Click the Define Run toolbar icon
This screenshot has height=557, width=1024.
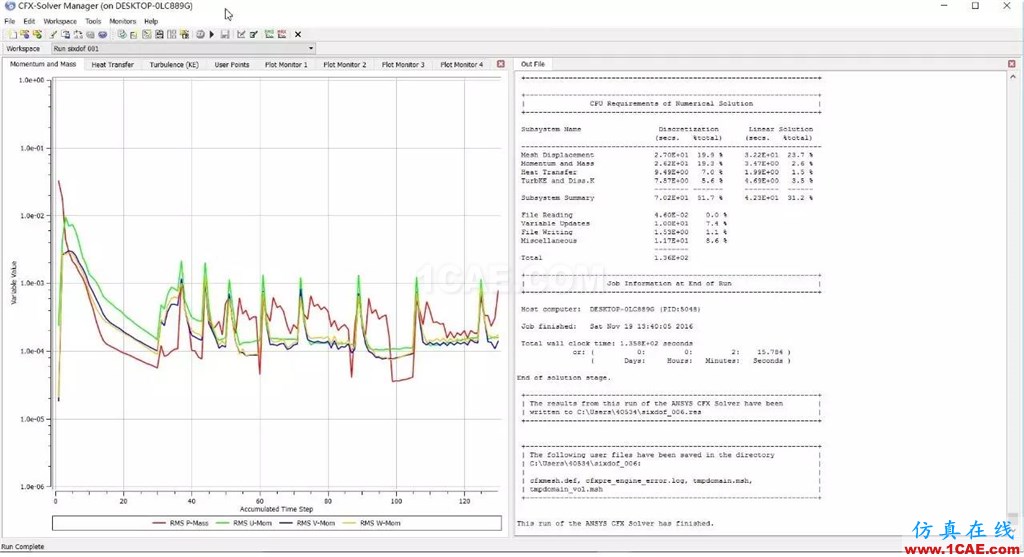[12, 34]
